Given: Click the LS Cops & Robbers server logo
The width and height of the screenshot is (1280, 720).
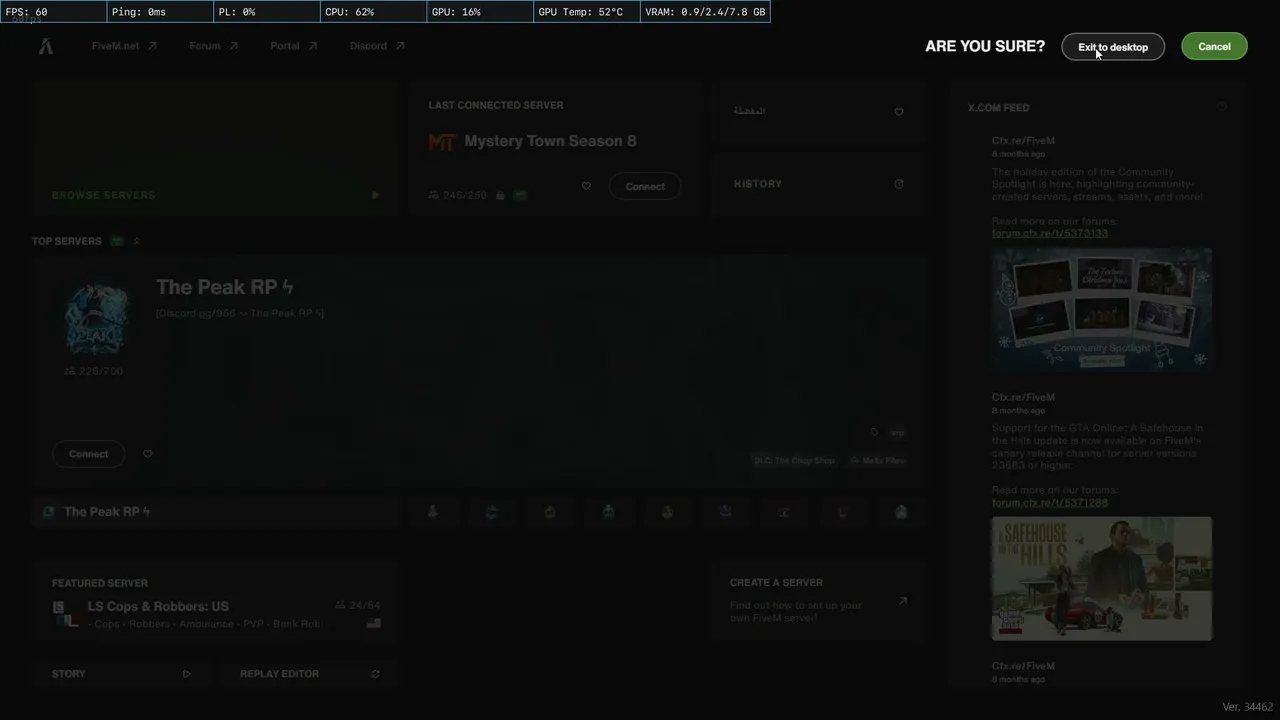Looking at the screenshot, I should (65, 614).
